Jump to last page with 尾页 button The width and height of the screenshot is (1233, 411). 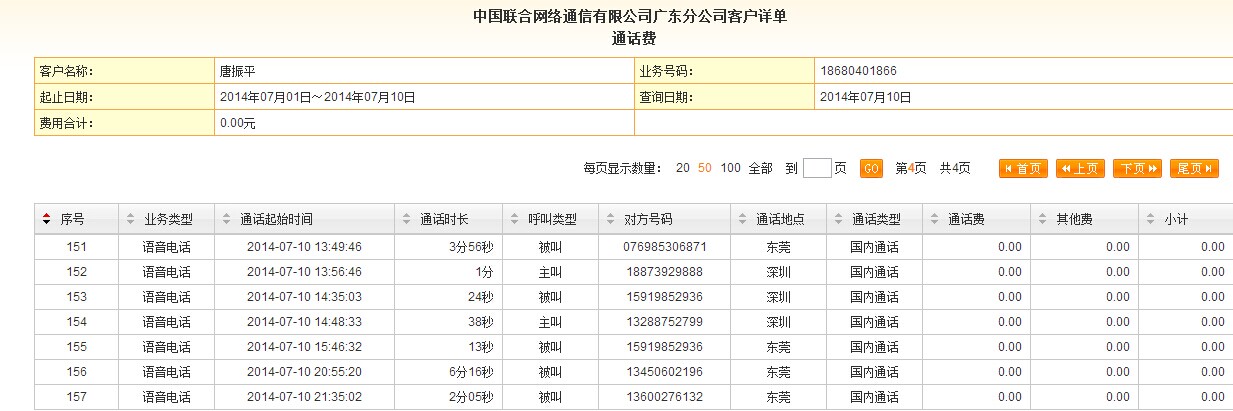[x=1195, y=169]
